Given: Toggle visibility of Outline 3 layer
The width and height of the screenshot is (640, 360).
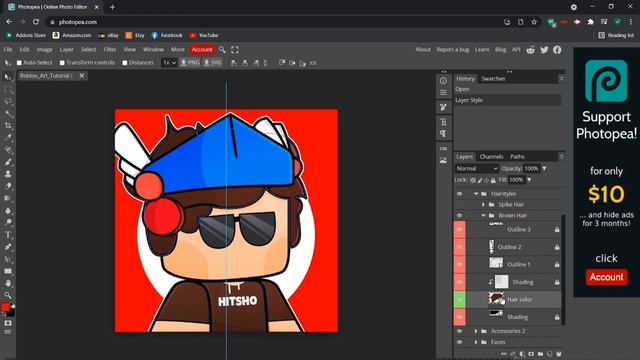Looking at the screenshot, I should (x=460, y=230).
